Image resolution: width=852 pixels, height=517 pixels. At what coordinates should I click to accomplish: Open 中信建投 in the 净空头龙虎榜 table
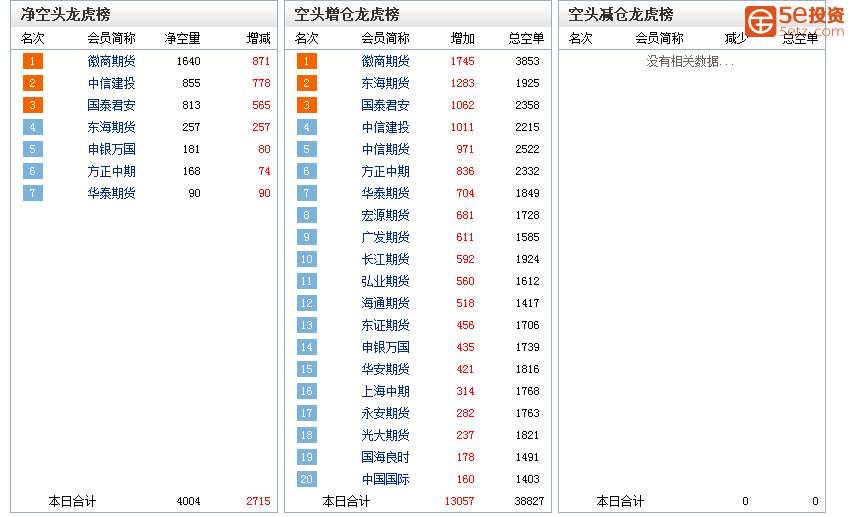(x=111, y=83)
